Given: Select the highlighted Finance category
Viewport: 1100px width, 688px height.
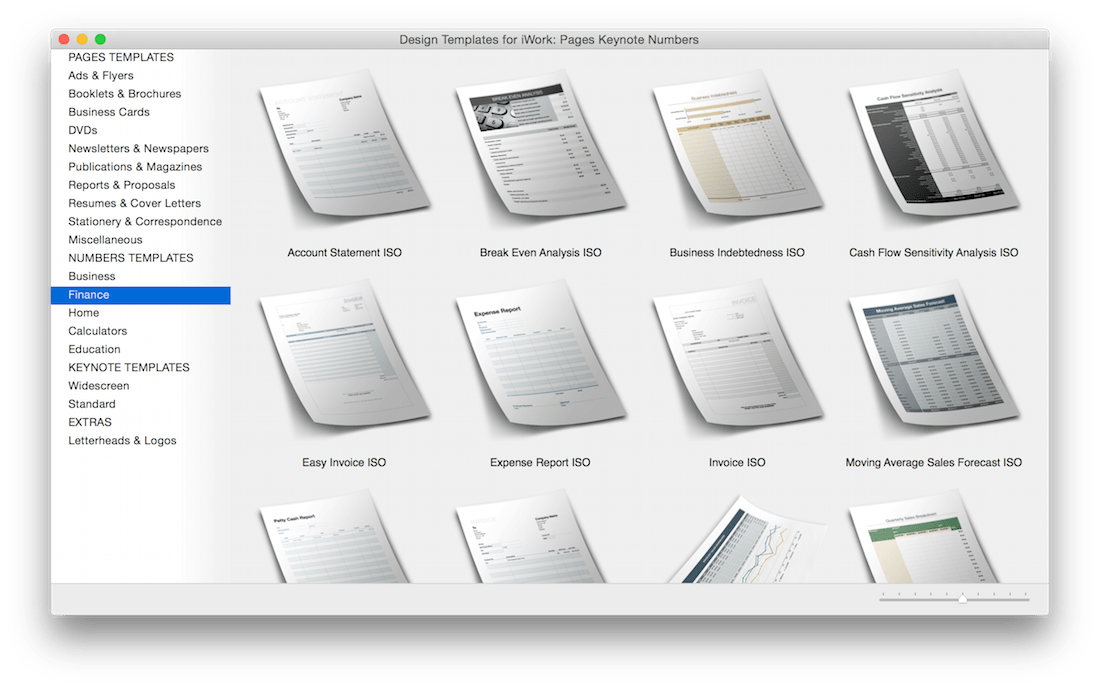Looking at the screenshot, I should click(140, 295).
